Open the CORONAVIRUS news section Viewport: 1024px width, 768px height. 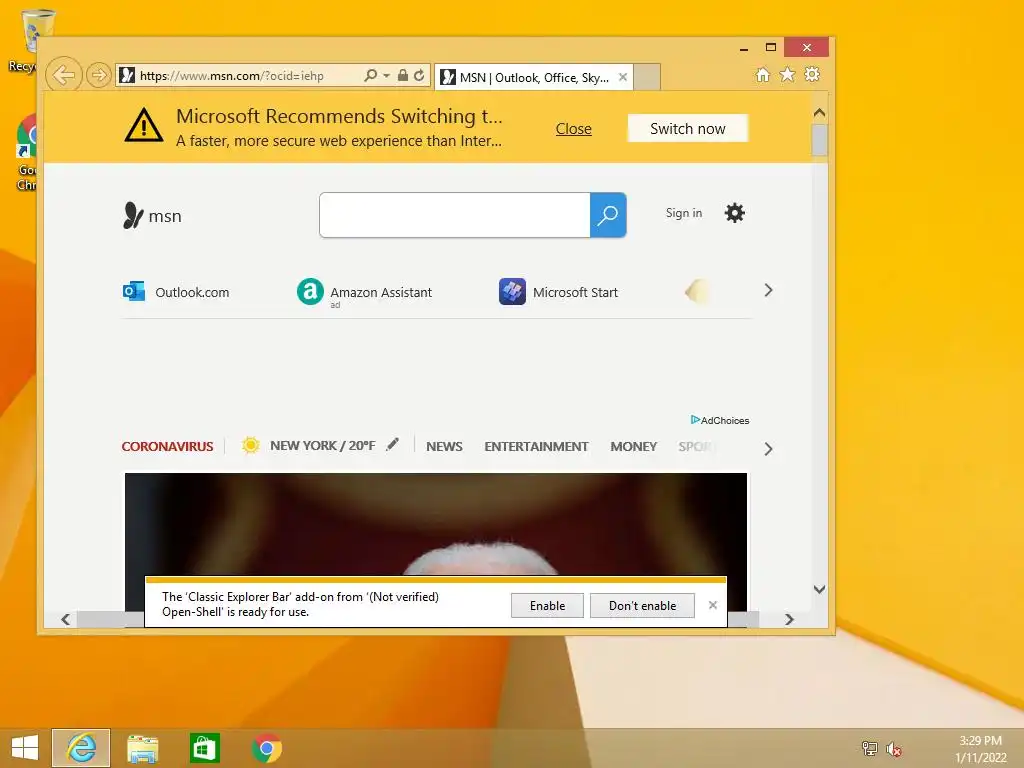[x=167, y=447]
